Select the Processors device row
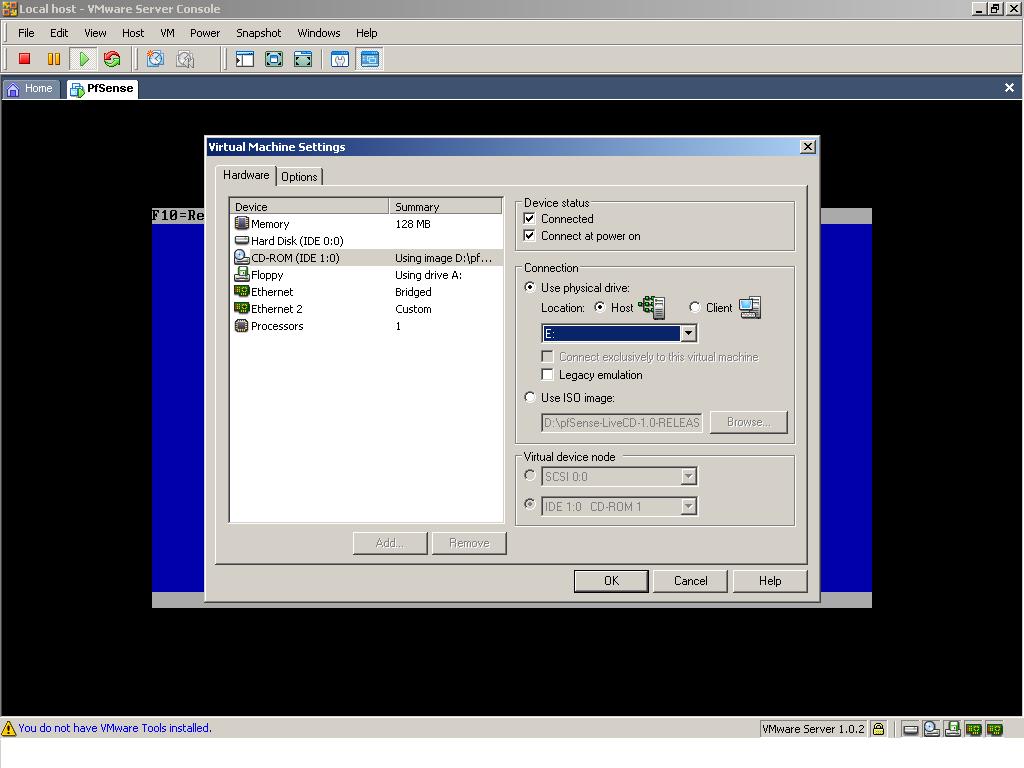This screenshot has height=768, width=1024. point(366,326)
